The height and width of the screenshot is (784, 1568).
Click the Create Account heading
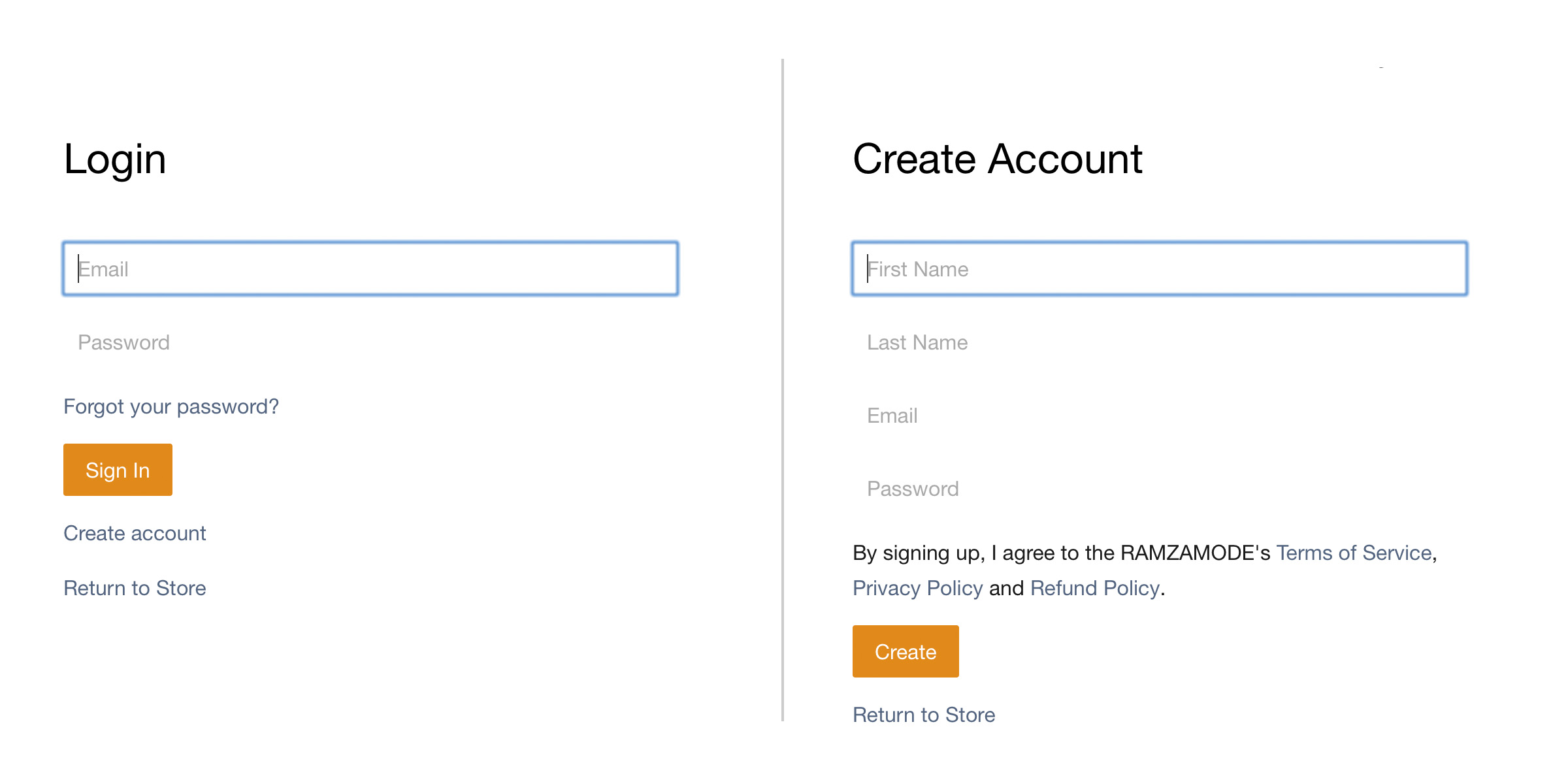coord(998,159)
